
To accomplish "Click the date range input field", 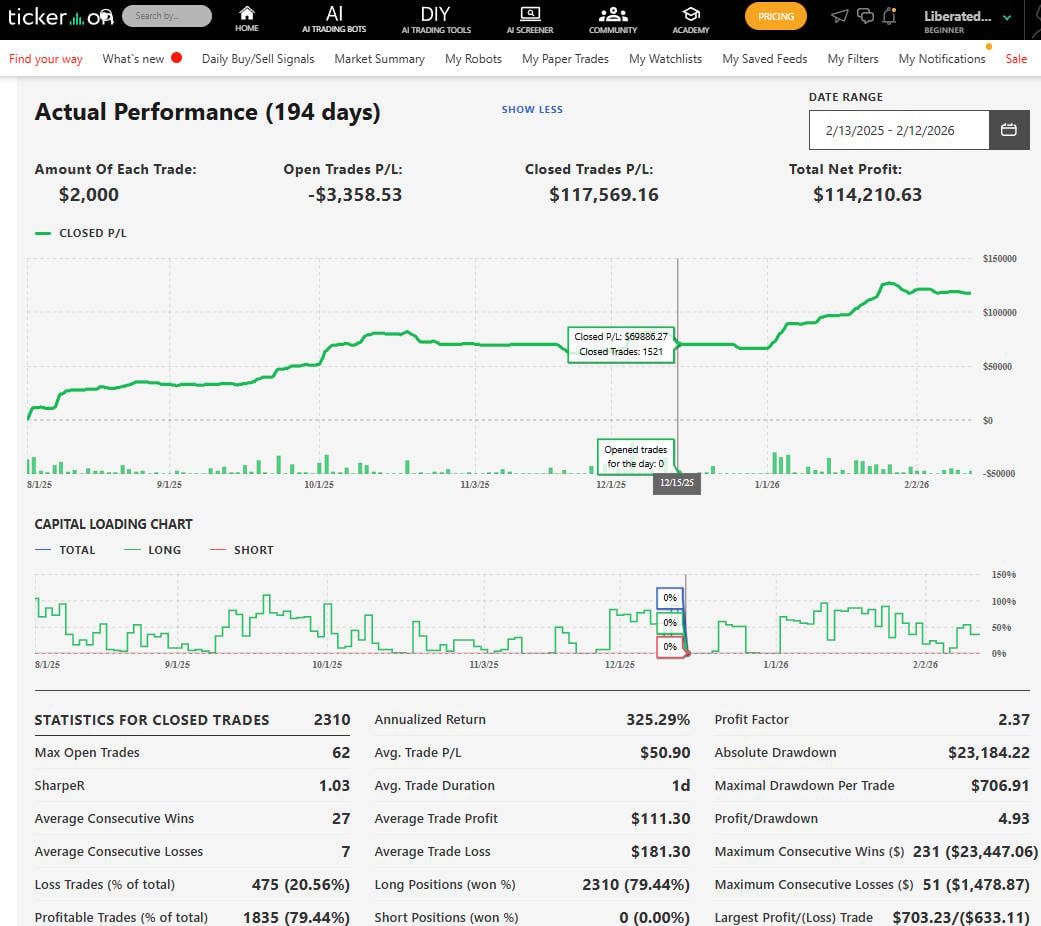I will pyautogui.click(x=899, y=130).
